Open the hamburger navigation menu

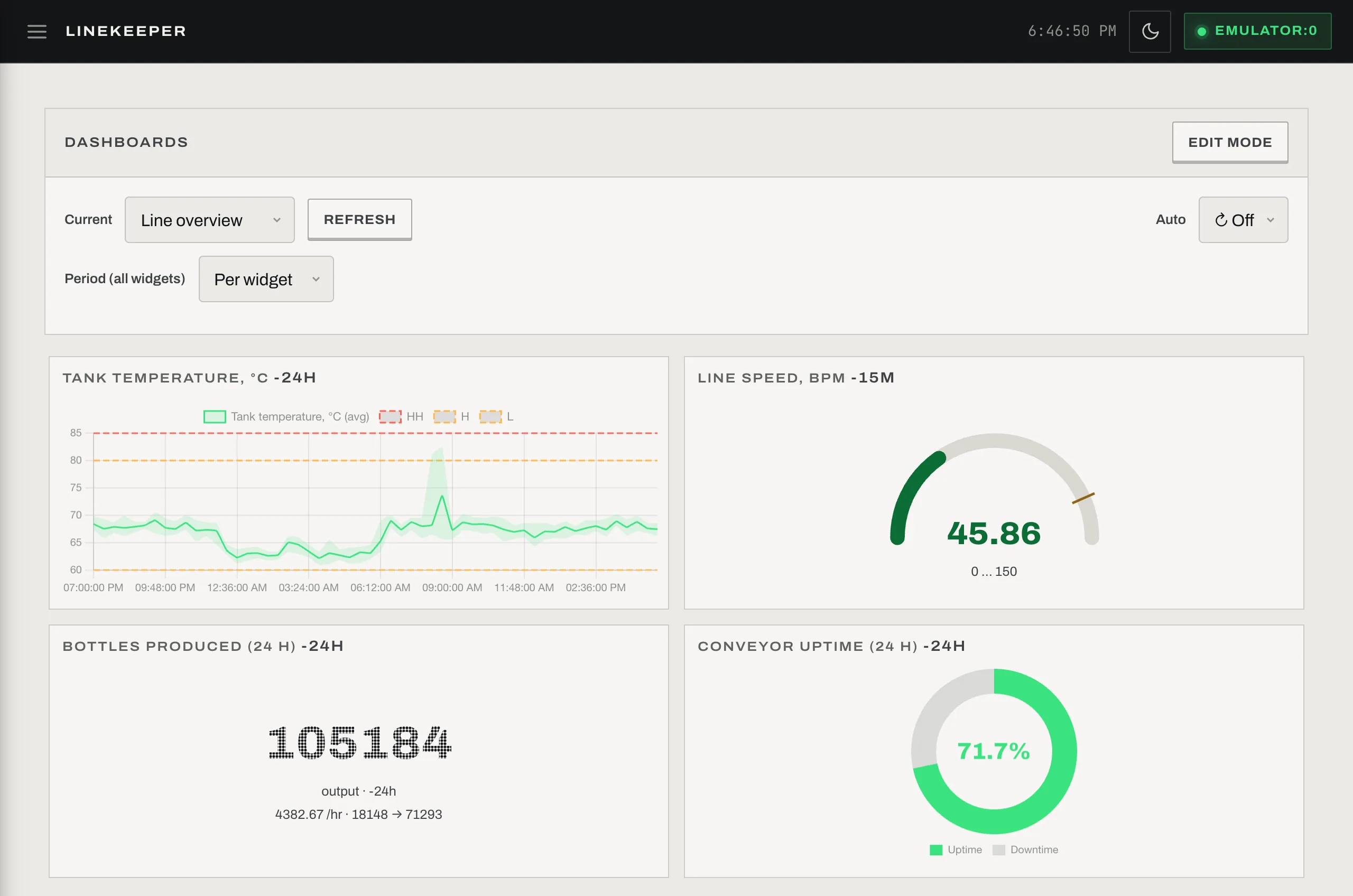click(x=36, y=31)
